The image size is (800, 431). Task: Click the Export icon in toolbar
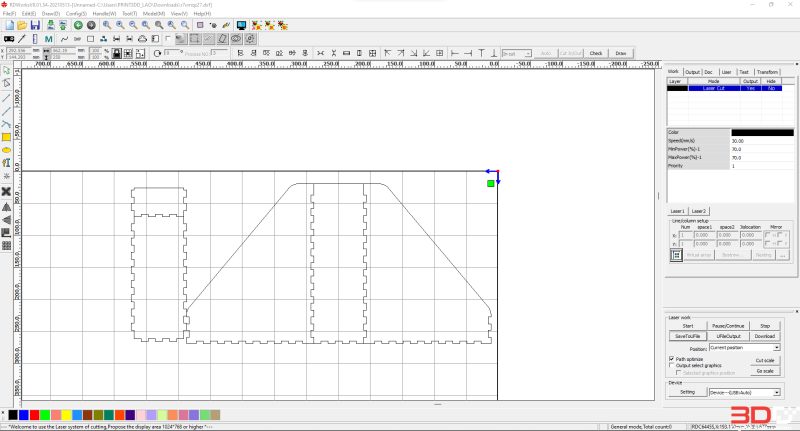tap(63, 25)
